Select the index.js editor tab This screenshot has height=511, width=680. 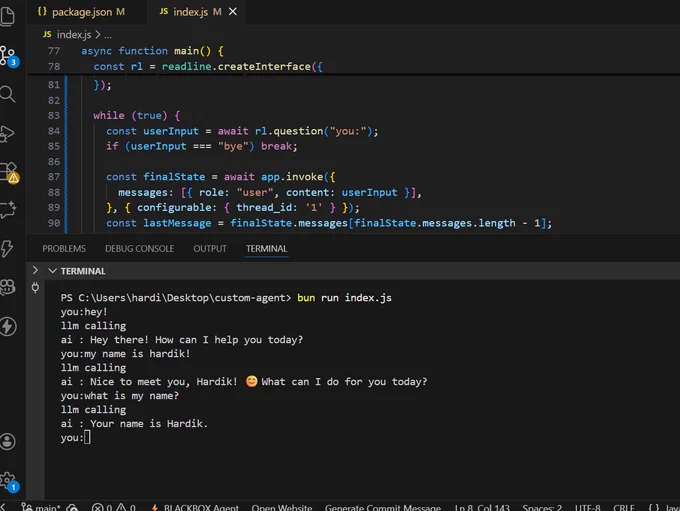coord(190,12)
